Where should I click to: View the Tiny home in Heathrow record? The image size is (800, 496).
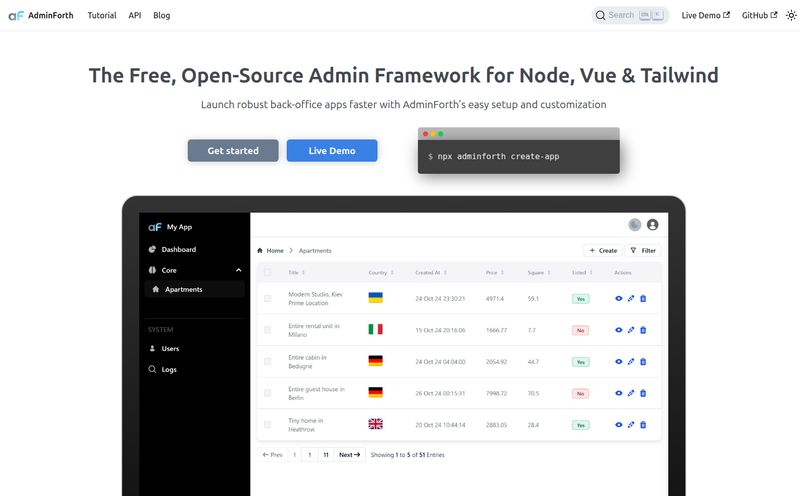point(618,425)
